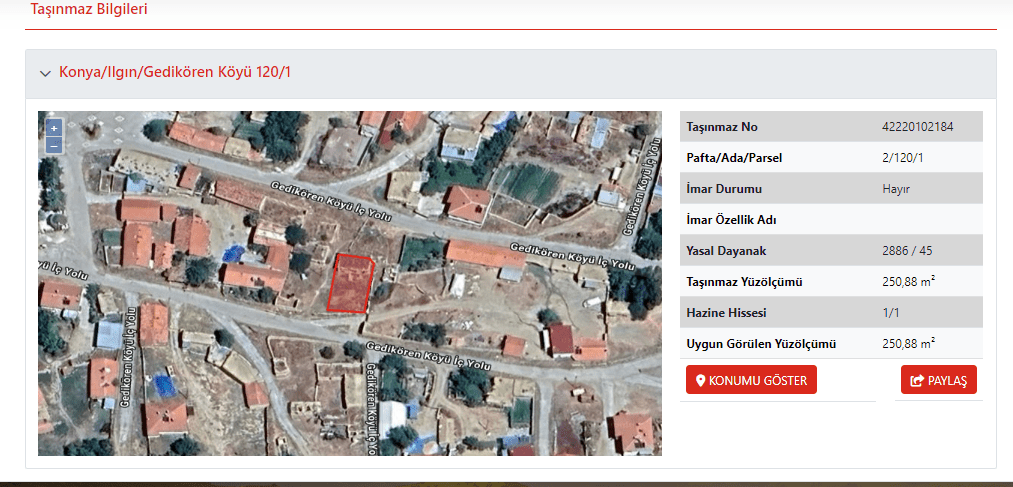Screen dimensions: 1013x487
Task: Click the Hazine Hissesi value 1/1
Action: point(891,313)
